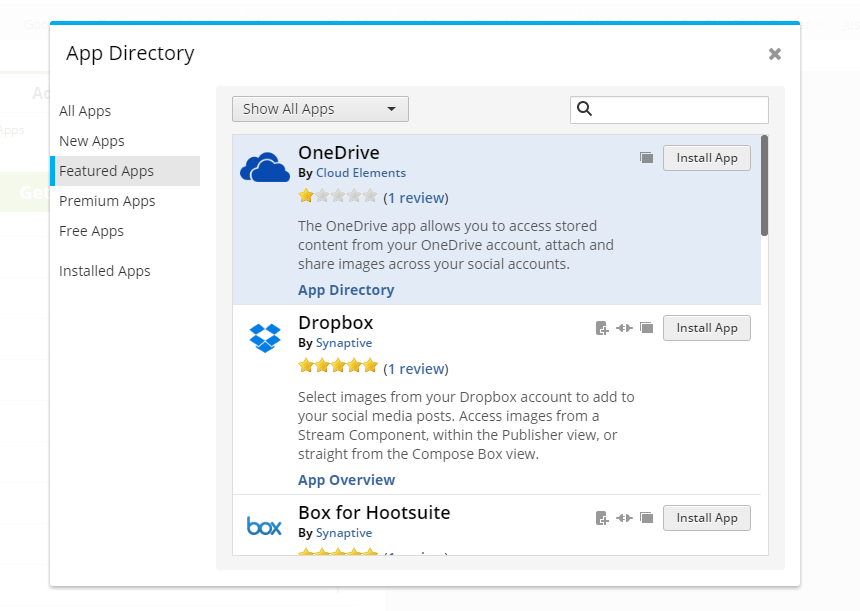Image resolution: width=860 pixels, height=611 pixels.
Task: Select All Apps in sidebar
Action: [x=85, y=111]
